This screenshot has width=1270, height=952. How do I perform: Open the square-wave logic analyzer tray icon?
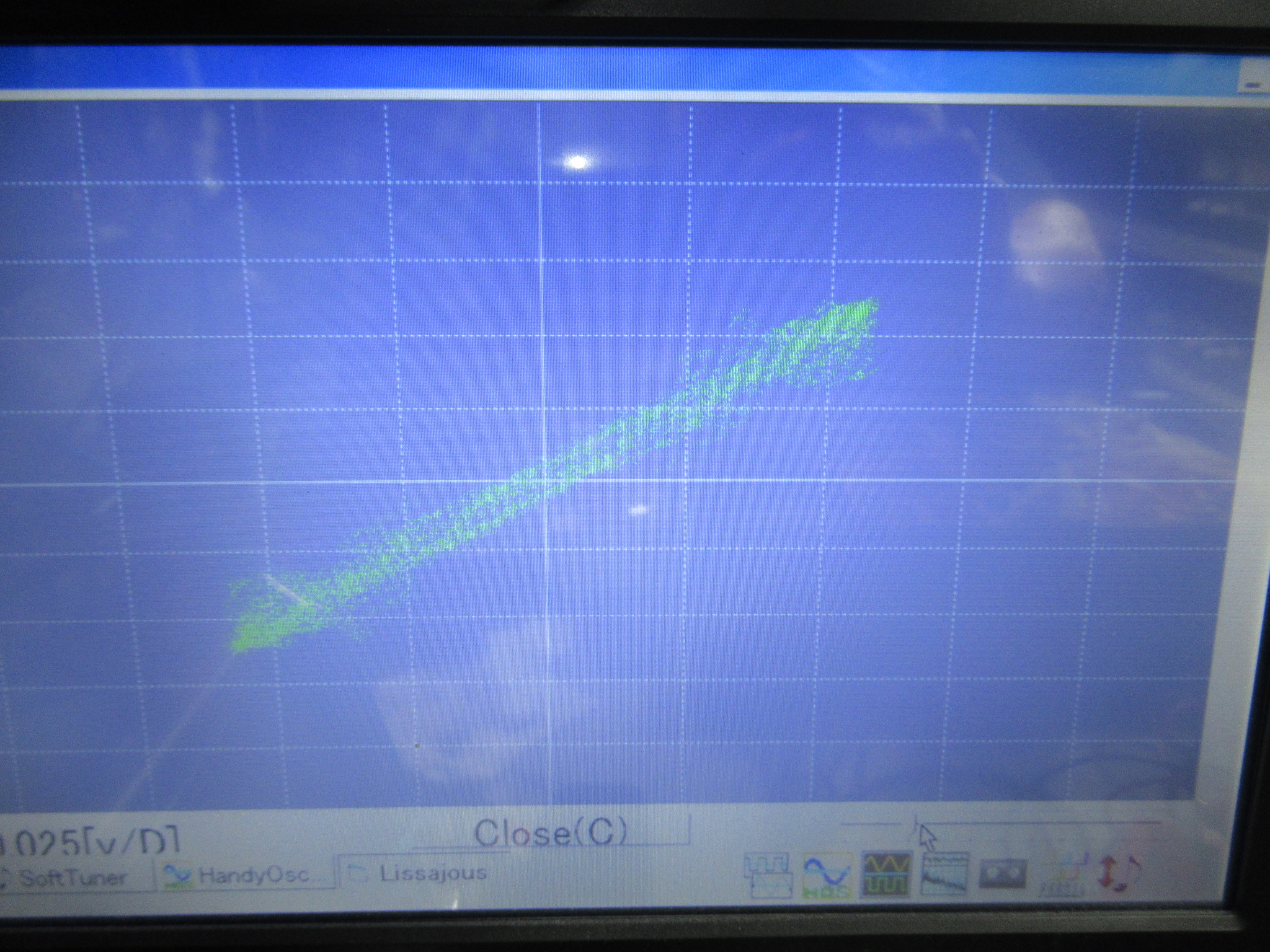768,875
